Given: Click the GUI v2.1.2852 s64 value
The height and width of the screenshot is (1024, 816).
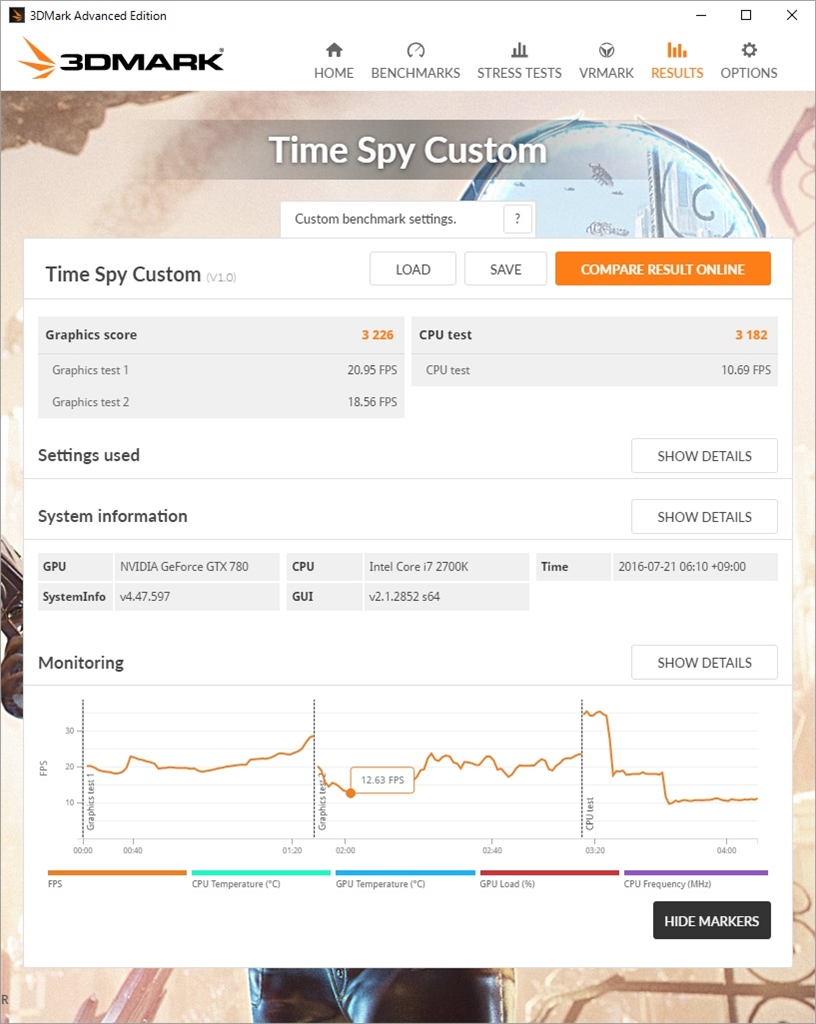Looking at the screenshot, I should click(x=447, y=596).
